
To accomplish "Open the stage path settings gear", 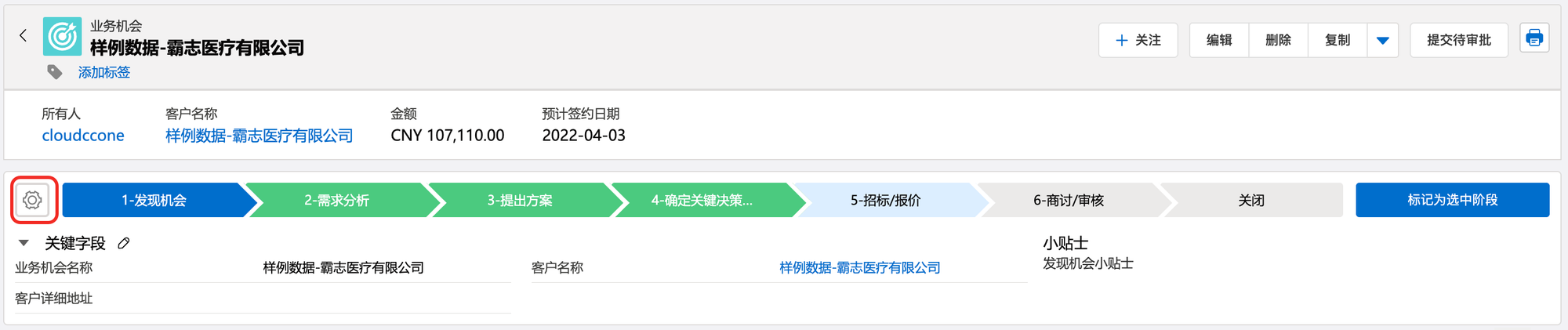I will [x=33, y=200].
